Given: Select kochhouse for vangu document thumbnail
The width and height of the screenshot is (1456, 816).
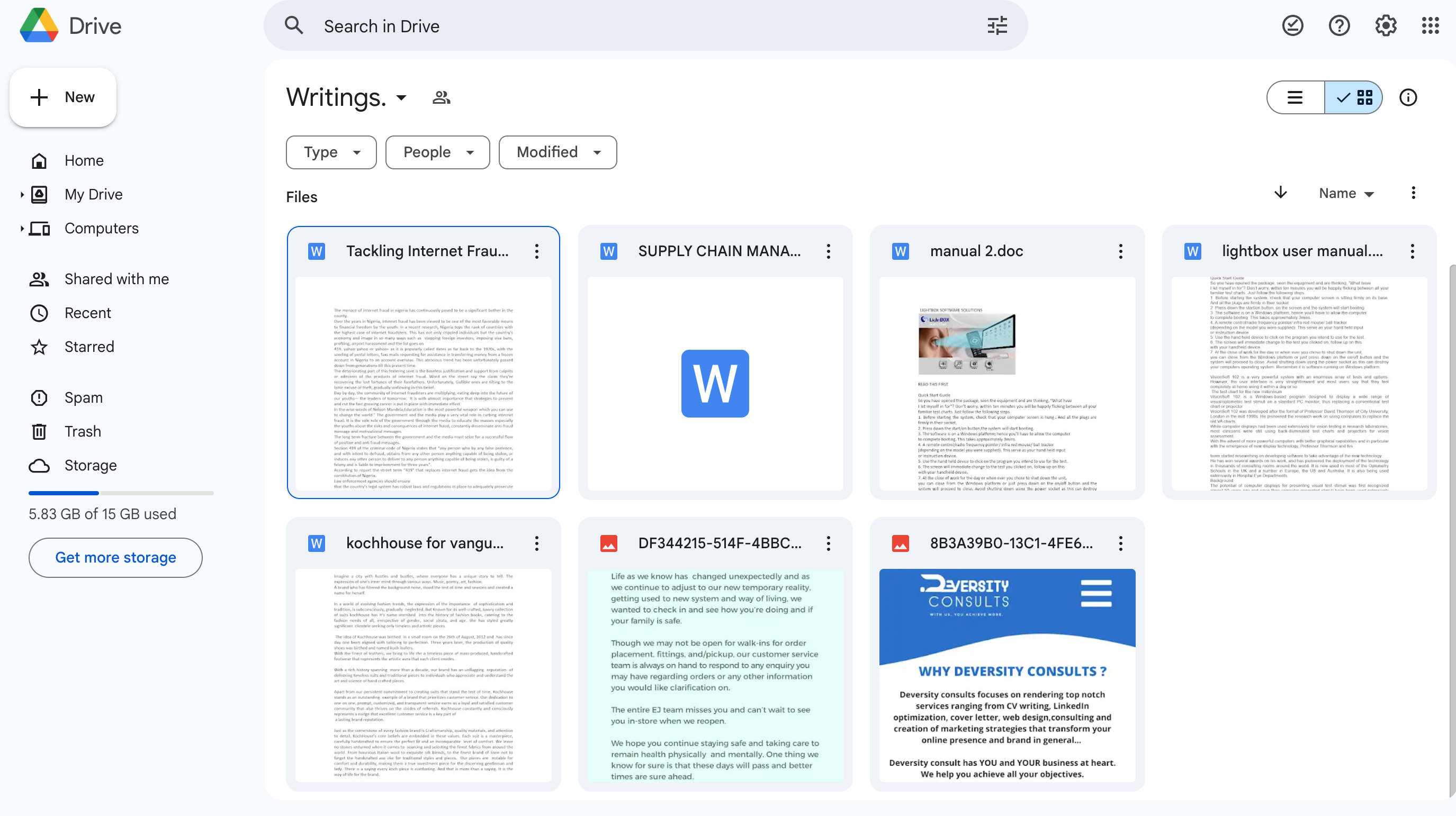Looking at the screenshot, I should click(424, 676).
